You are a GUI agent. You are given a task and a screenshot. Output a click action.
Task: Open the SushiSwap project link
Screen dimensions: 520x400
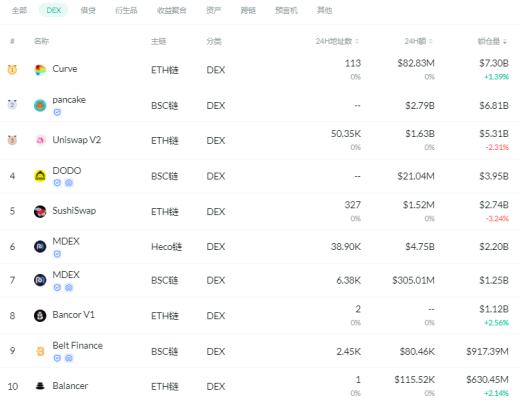coord(74,211)
